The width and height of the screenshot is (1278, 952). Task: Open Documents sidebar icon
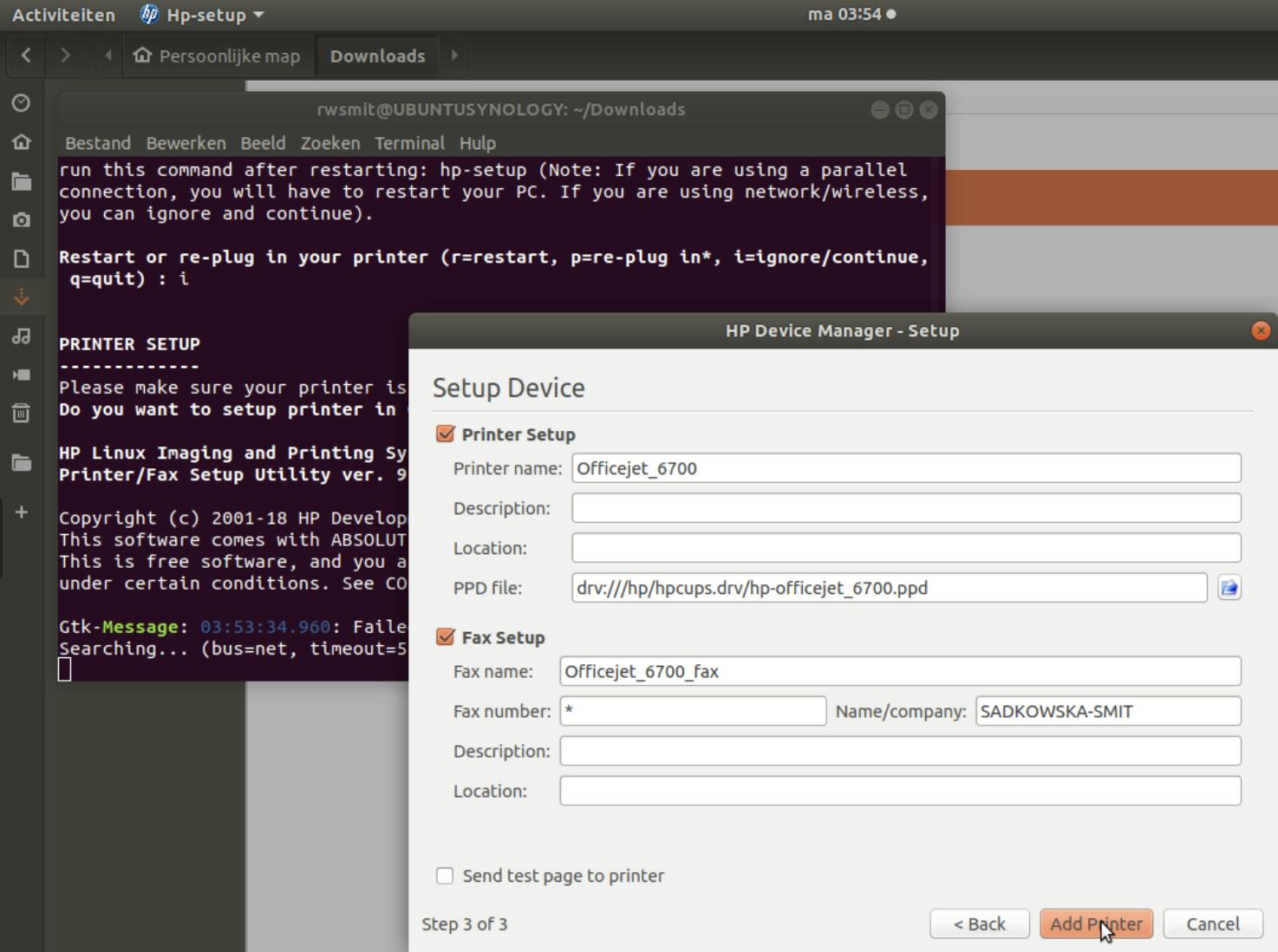pos(22,258)
